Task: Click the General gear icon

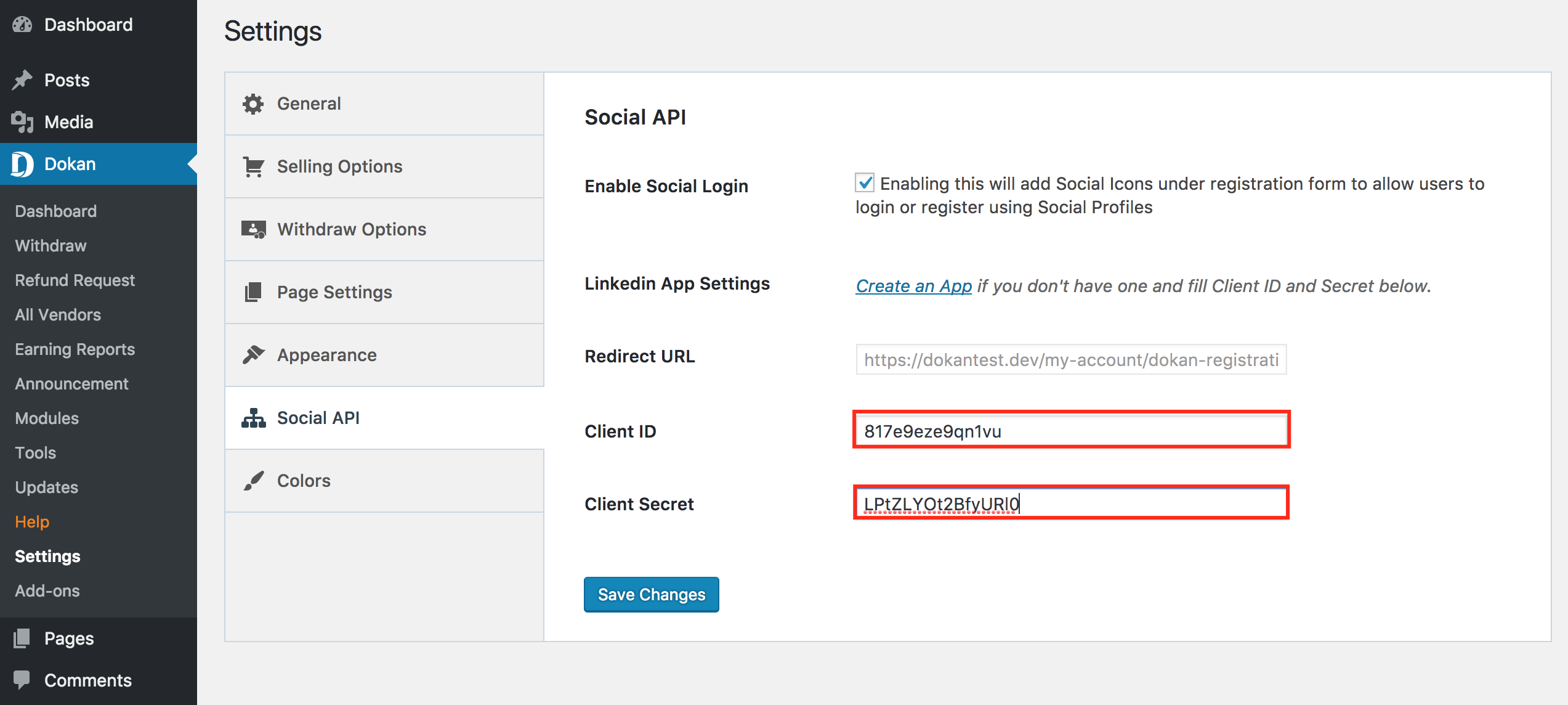Action: pyautogui.click(x=253, y=104)
